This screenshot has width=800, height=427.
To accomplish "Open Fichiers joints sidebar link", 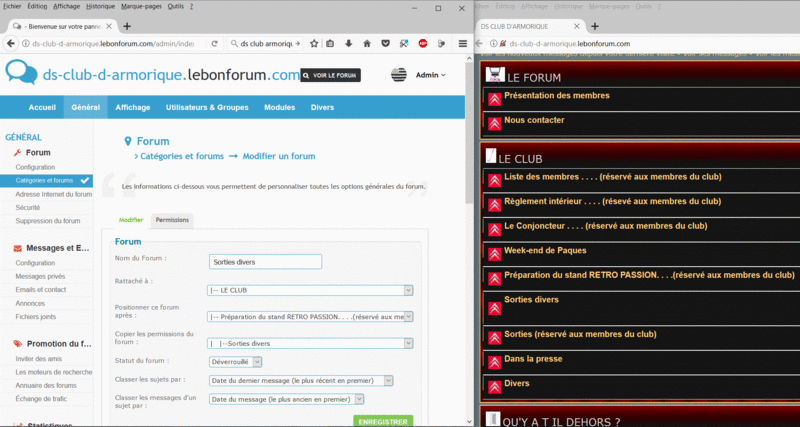I will [x=36, y=317].
